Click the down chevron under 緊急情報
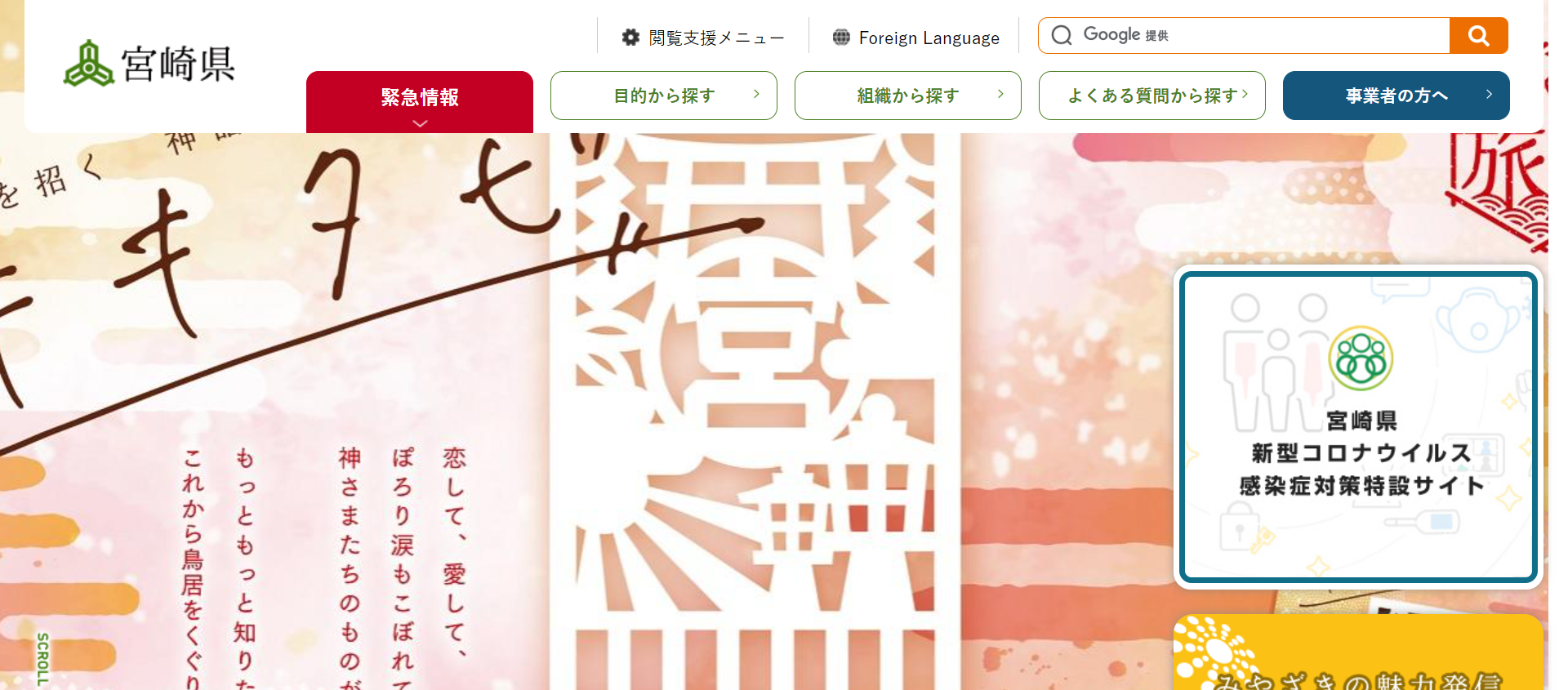Screen dimensions: 1568x690 [420, 123]
